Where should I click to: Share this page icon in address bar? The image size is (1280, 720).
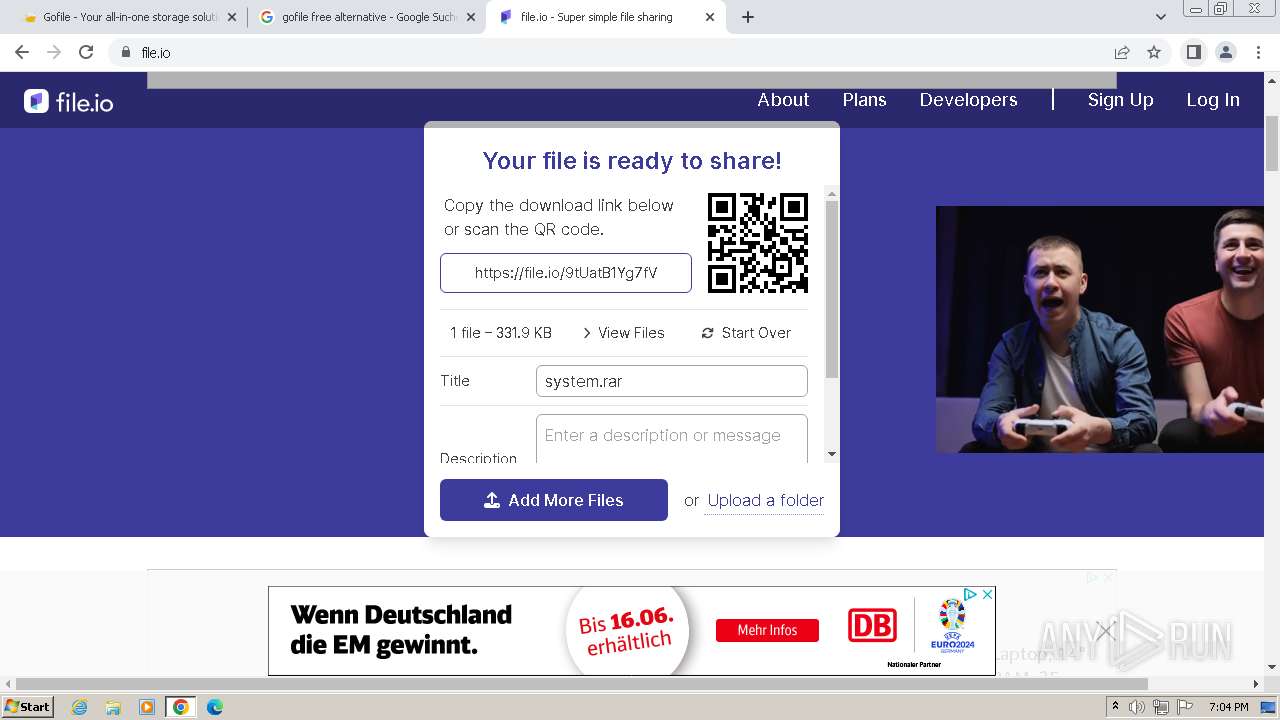point(1122,52)
